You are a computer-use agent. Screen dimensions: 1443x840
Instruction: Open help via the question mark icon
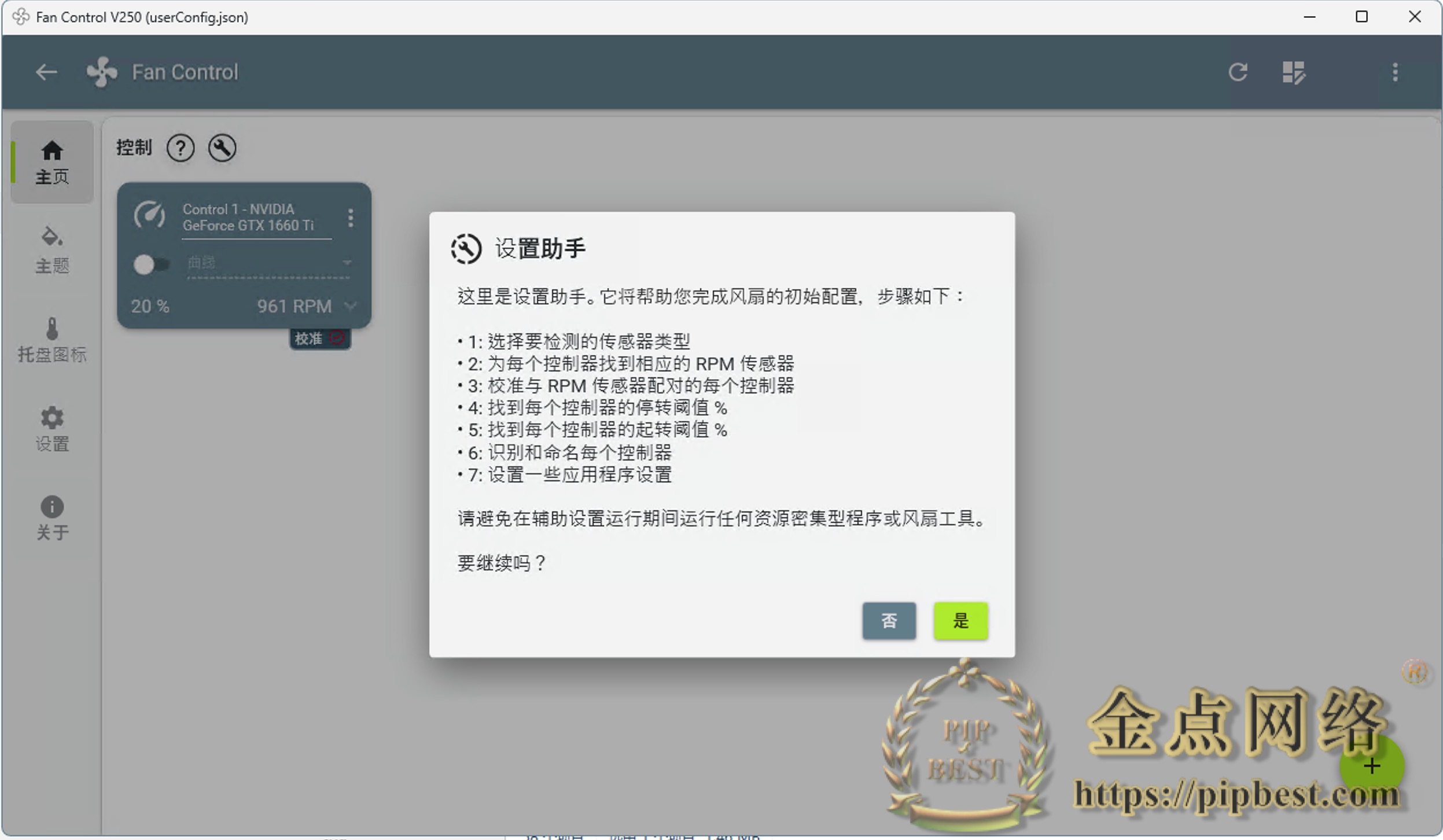[181, 148]
